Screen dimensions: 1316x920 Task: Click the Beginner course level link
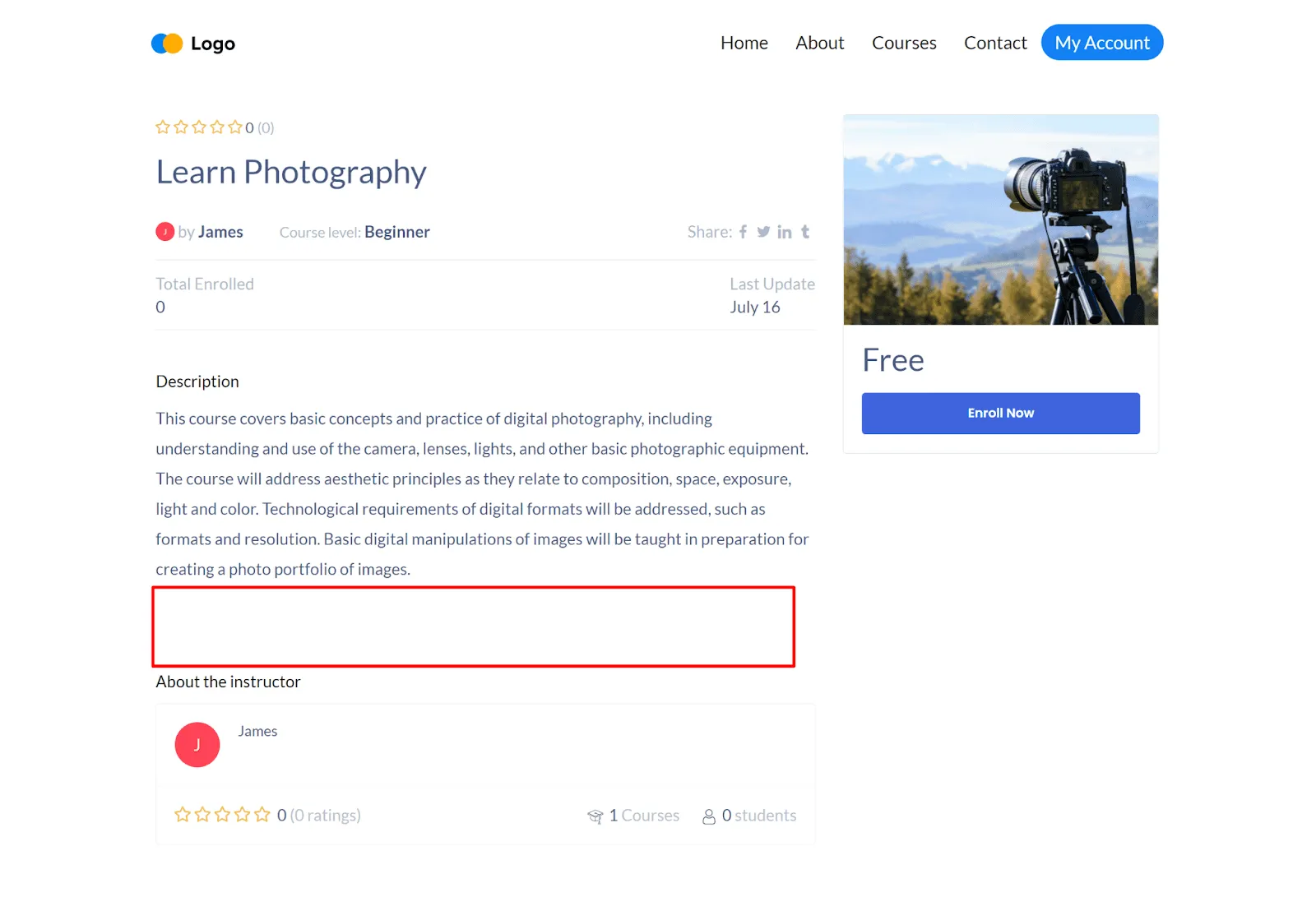pyautogui.click(x=396, y=232)
